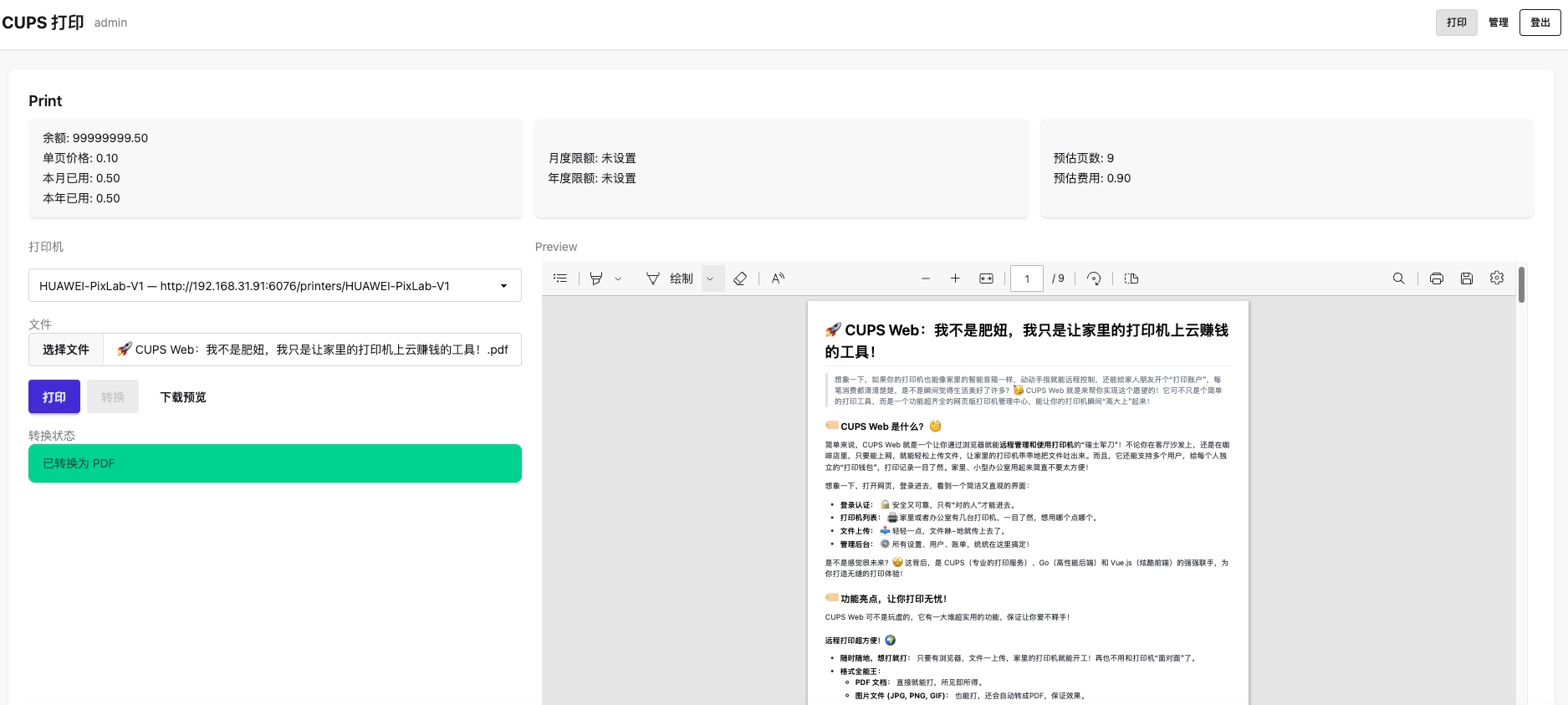1568x705 pixels.
Task: Click the '功能亮点，让你打印无忧!' heading
Action: [886, 599]
